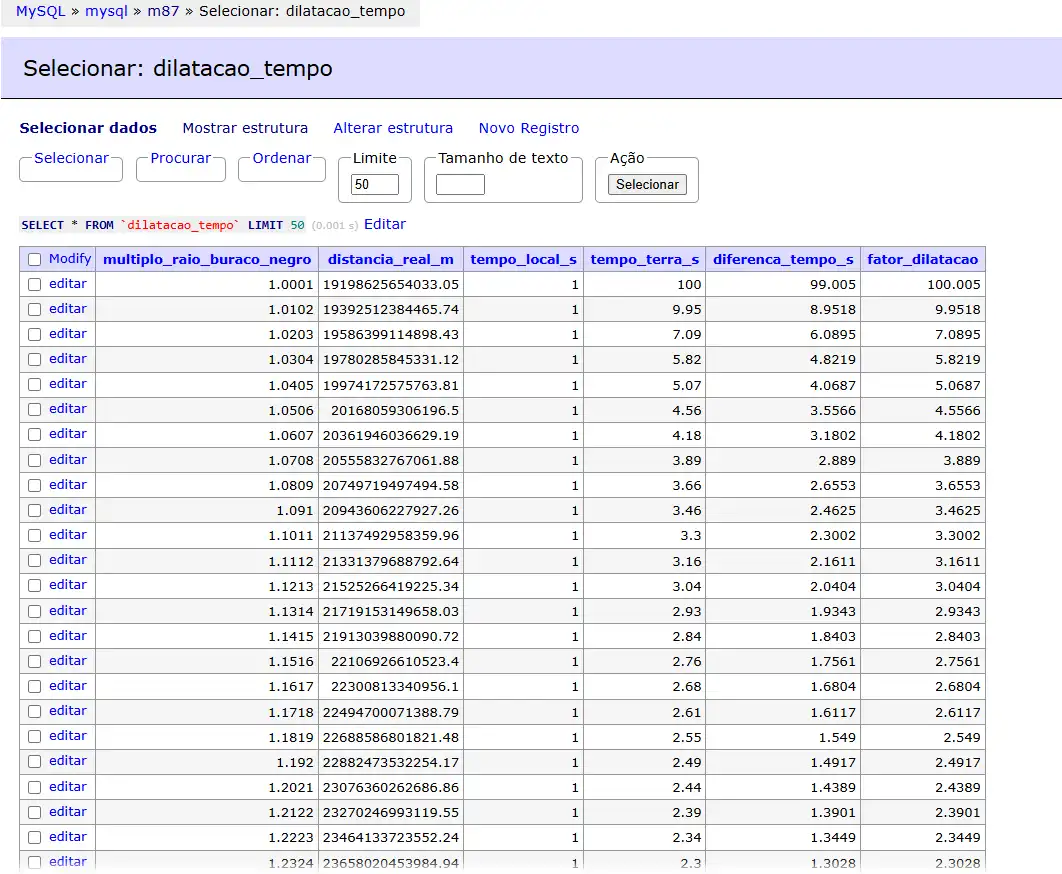This screenshot has width=1062, height=874.
Task: Click the Selecionar button under Ação
Action: (647, 184)
